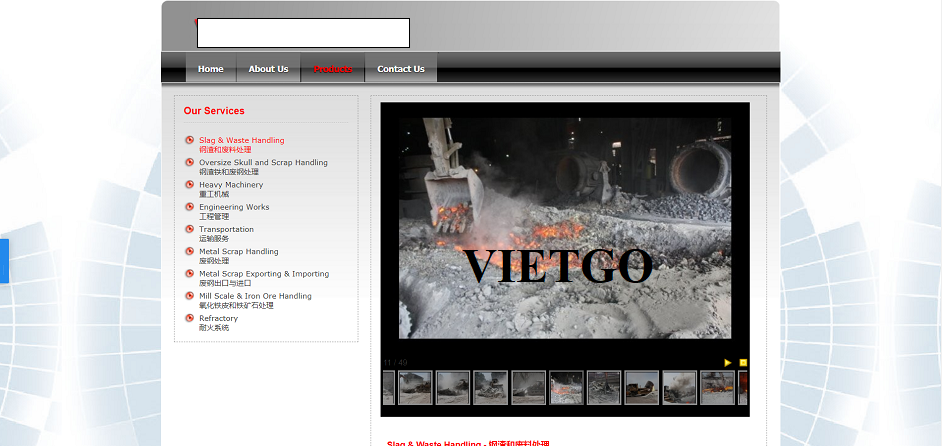Open Mill Scale & Iron Ore Handling link

255,301
